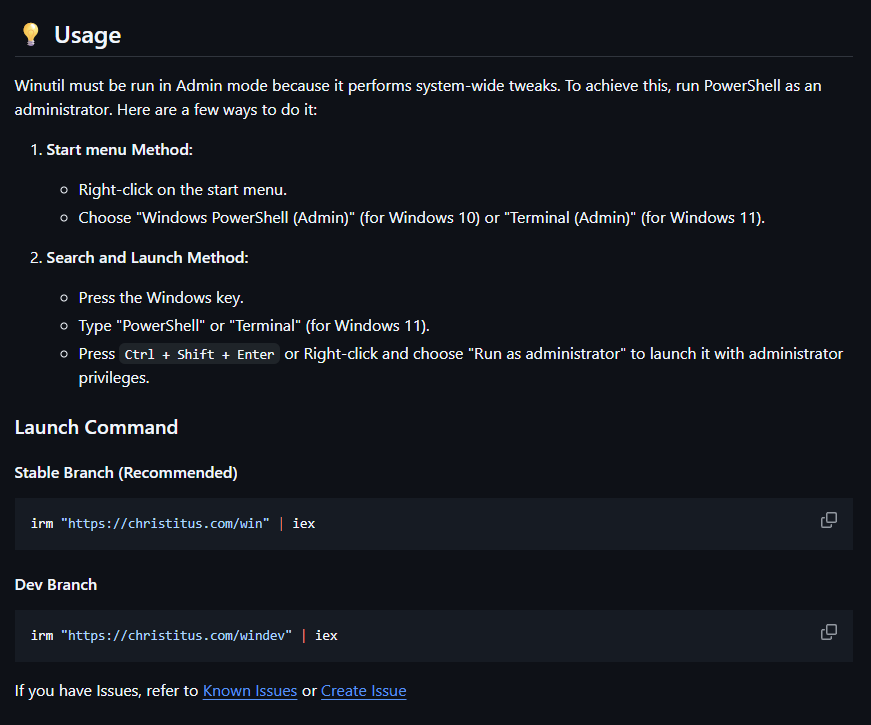The height and width of the screenshot is (725, 871).
Task: Select the Usage section heading
Action: point(87,35)
